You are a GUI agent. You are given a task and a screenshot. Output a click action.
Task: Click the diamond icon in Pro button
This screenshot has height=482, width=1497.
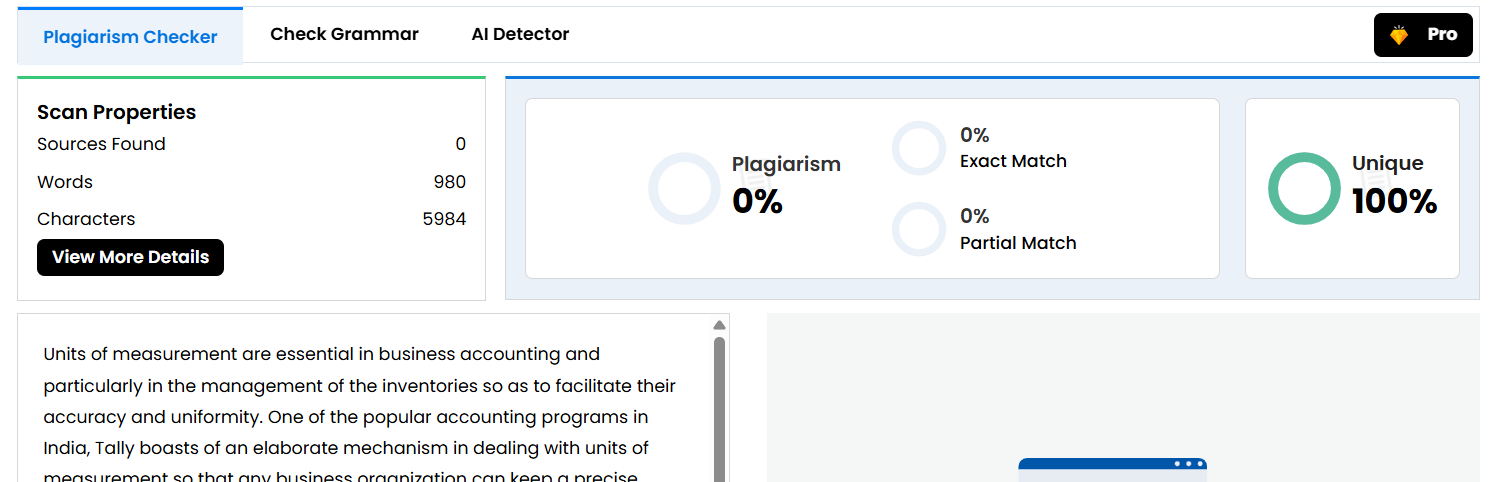click(1399, 35)
